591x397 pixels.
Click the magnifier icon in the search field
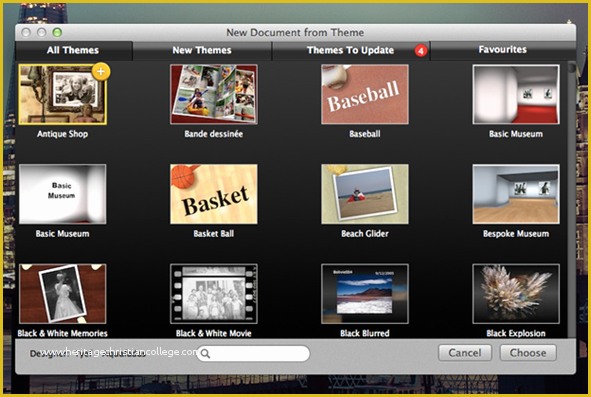205,353
